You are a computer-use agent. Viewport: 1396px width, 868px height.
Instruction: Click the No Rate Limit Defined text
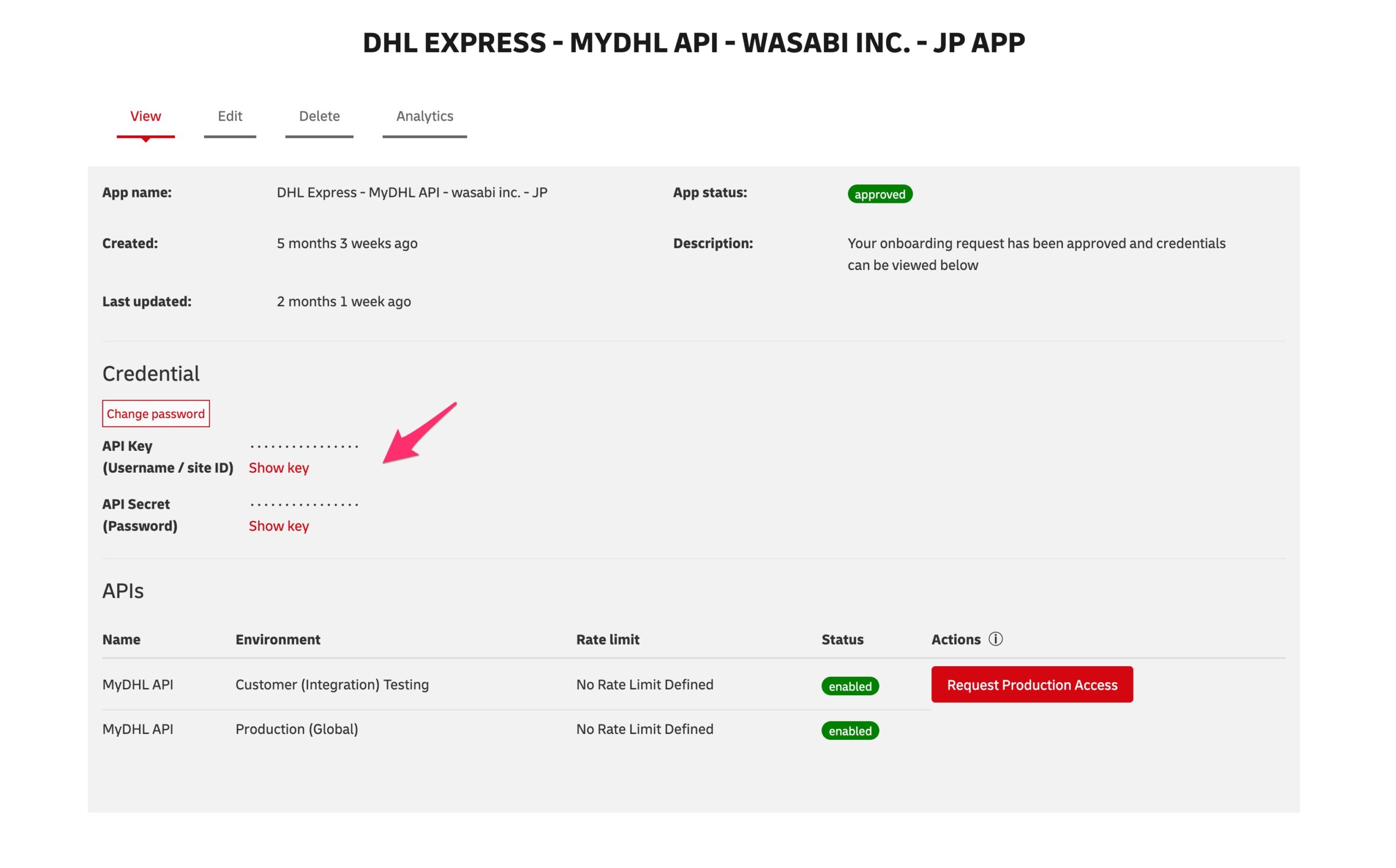click(x=644, y=684)
